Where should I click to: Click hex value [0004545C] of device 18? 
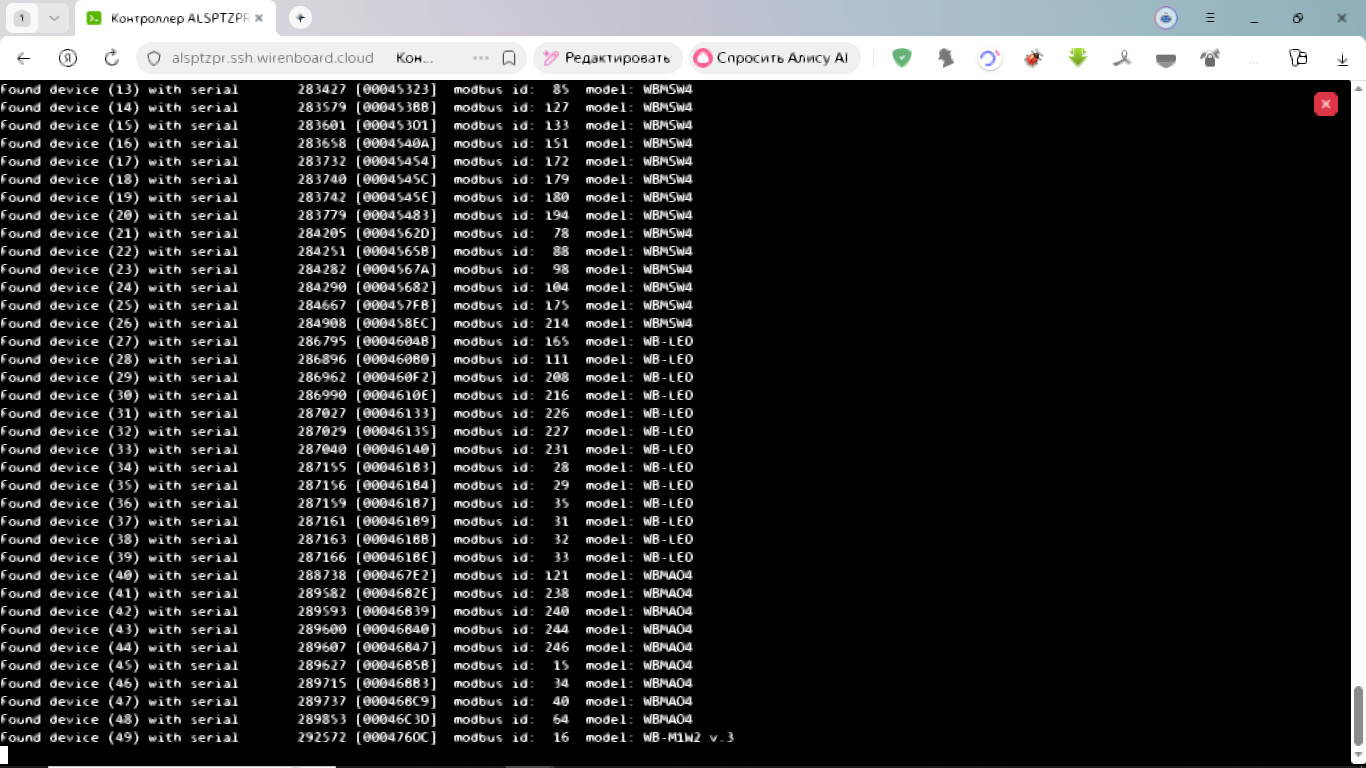tap(396, 179)
